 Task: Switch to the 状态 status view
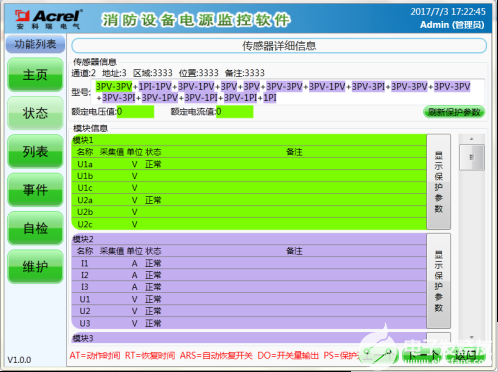pyautogui.click(x=35, y=113)
